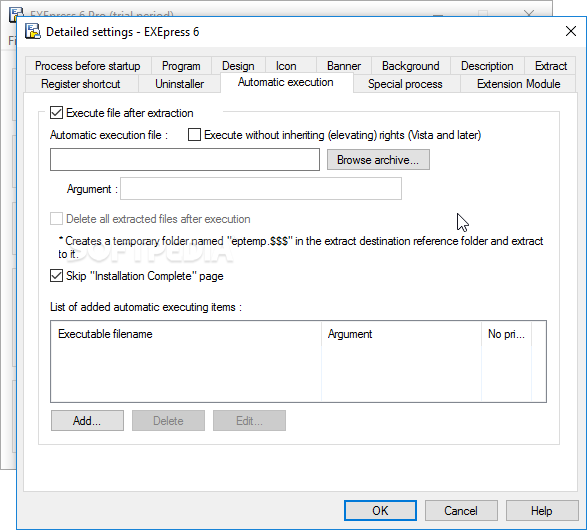Click the Edit... button
This screenshot has height=530, width=587.
(x=249, y=421)
